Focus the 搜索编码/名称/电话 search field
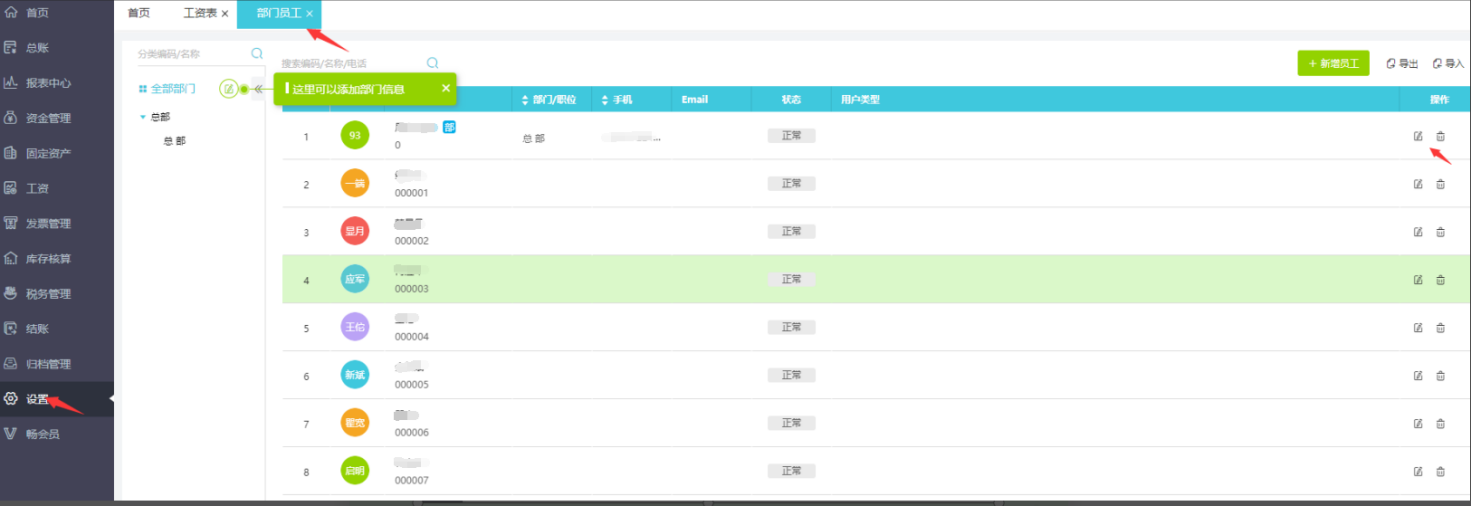 point(352,63)
